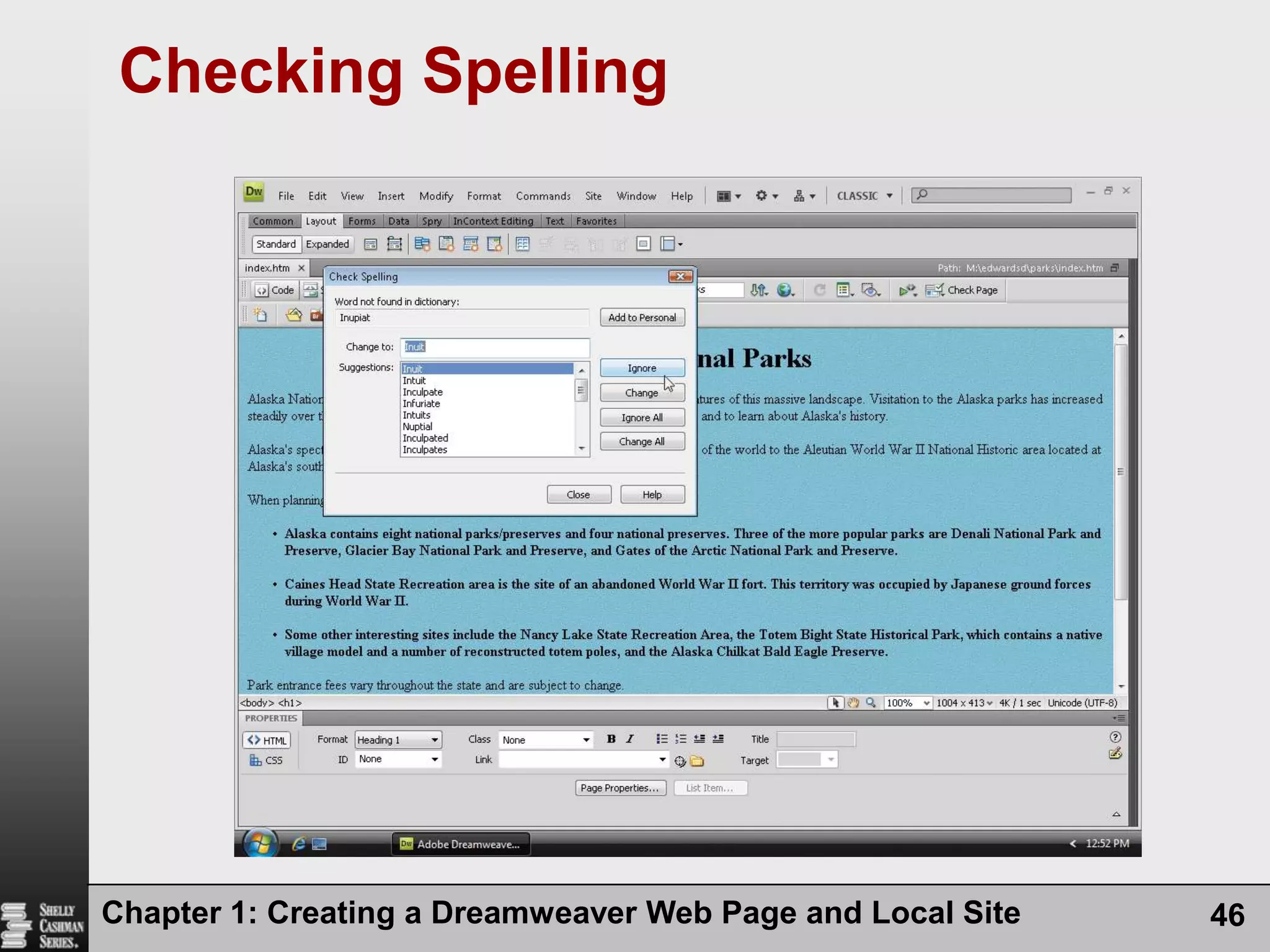This screenshot has width=1270, height=952.
Task: Click Close in Check Spelling dialog
Action: (579, 495)
